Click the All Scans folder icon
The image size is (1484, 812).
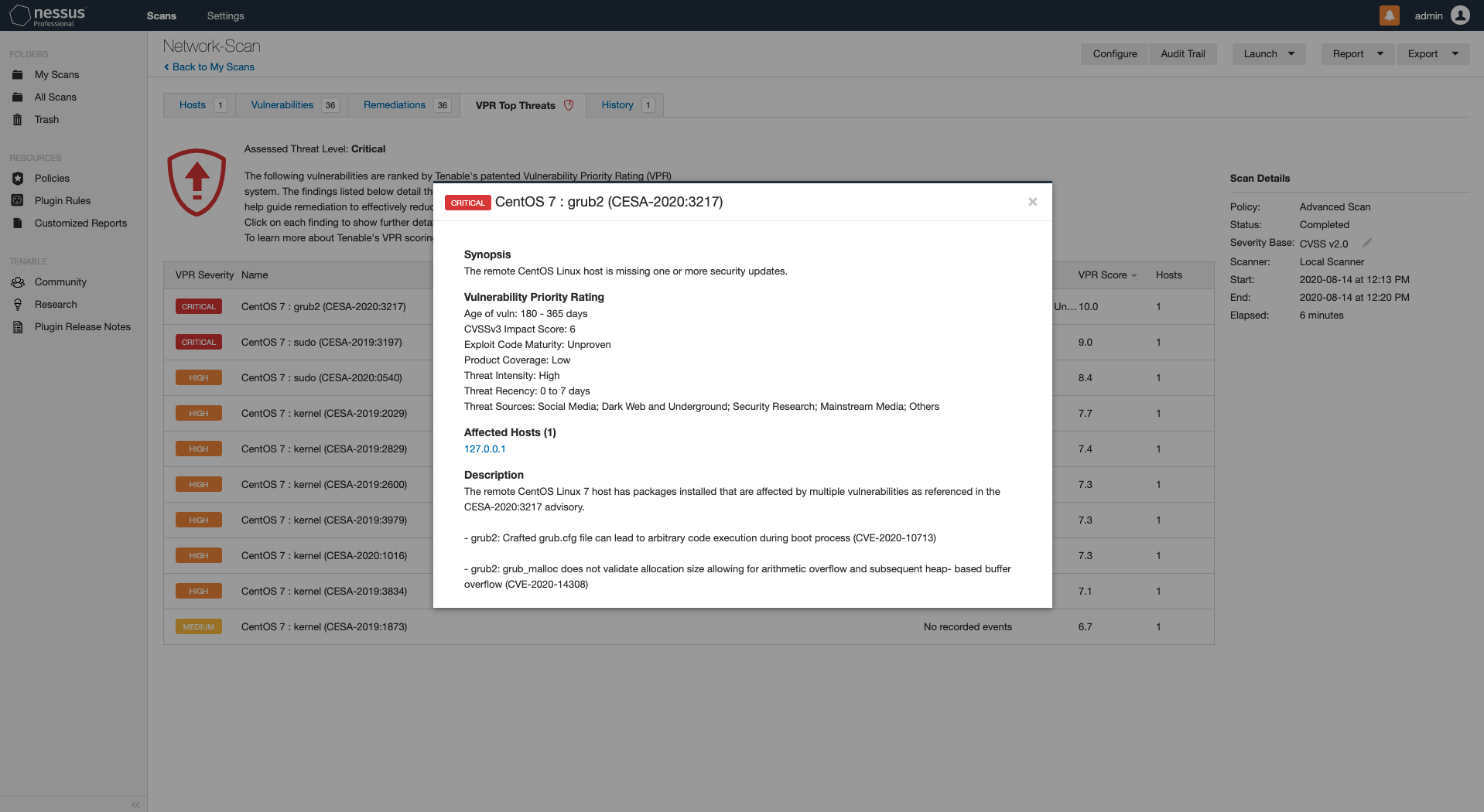18,97
